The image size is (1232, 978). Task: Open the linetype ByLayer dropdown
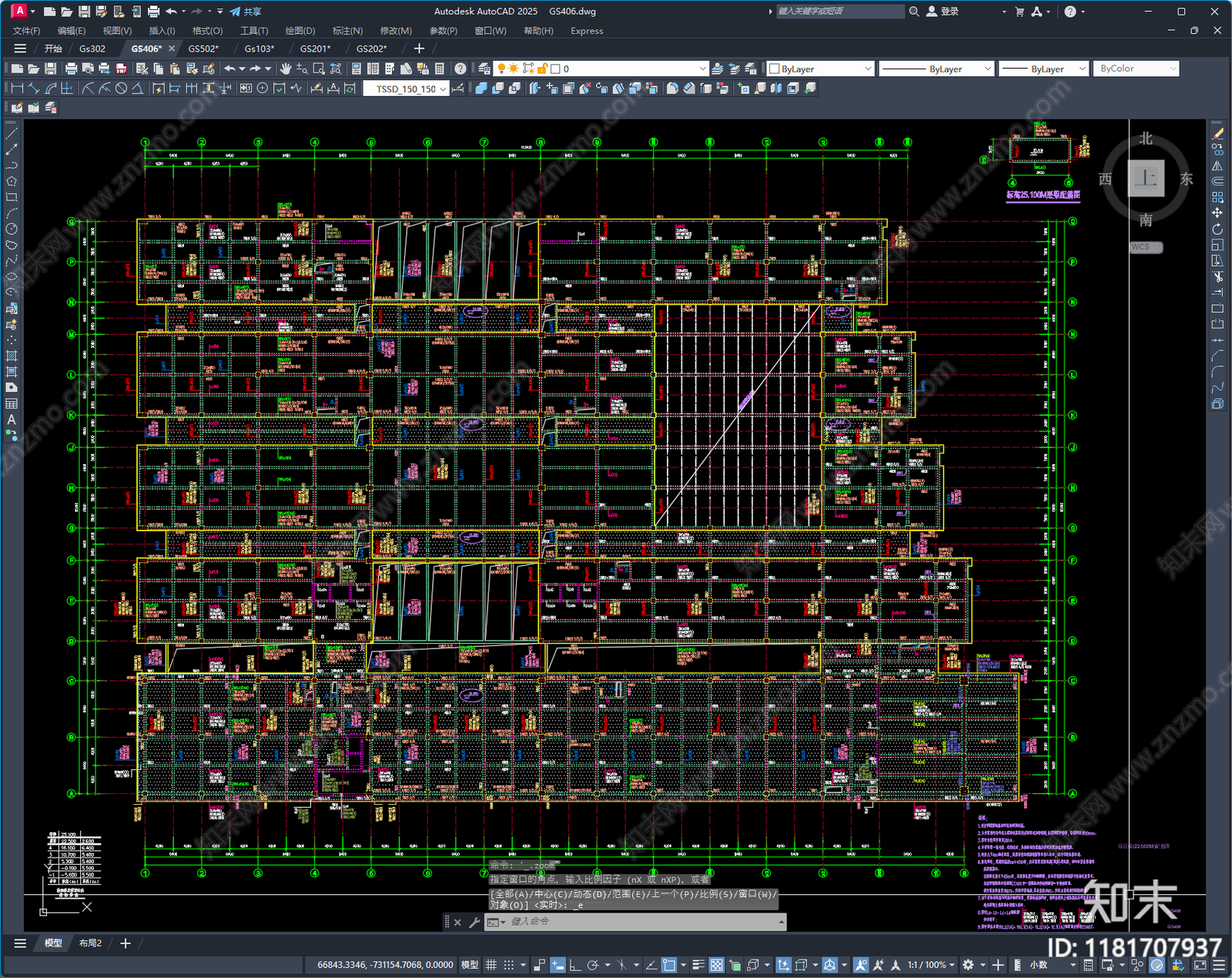936,69
